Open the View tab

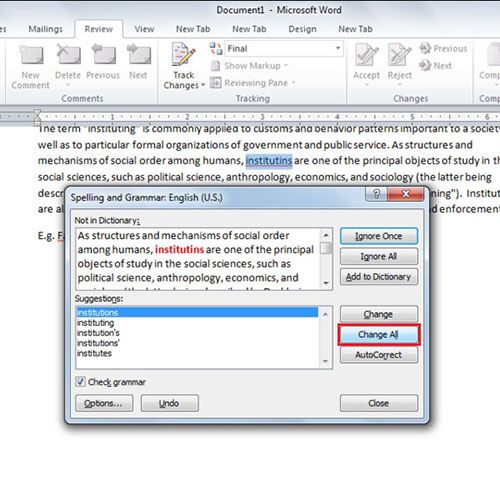[144, 29]
